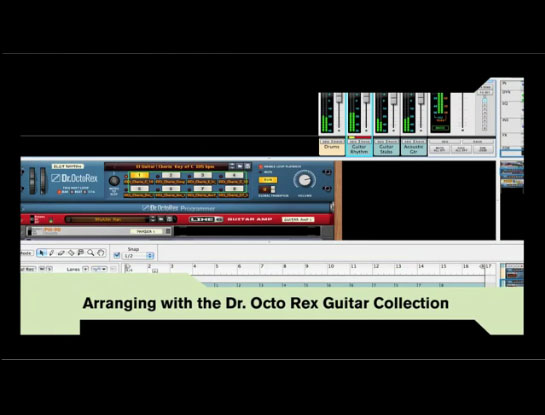Open the Snap value 1/2 dropdown
Screen dimensions: 545x415
click(139, 256)
